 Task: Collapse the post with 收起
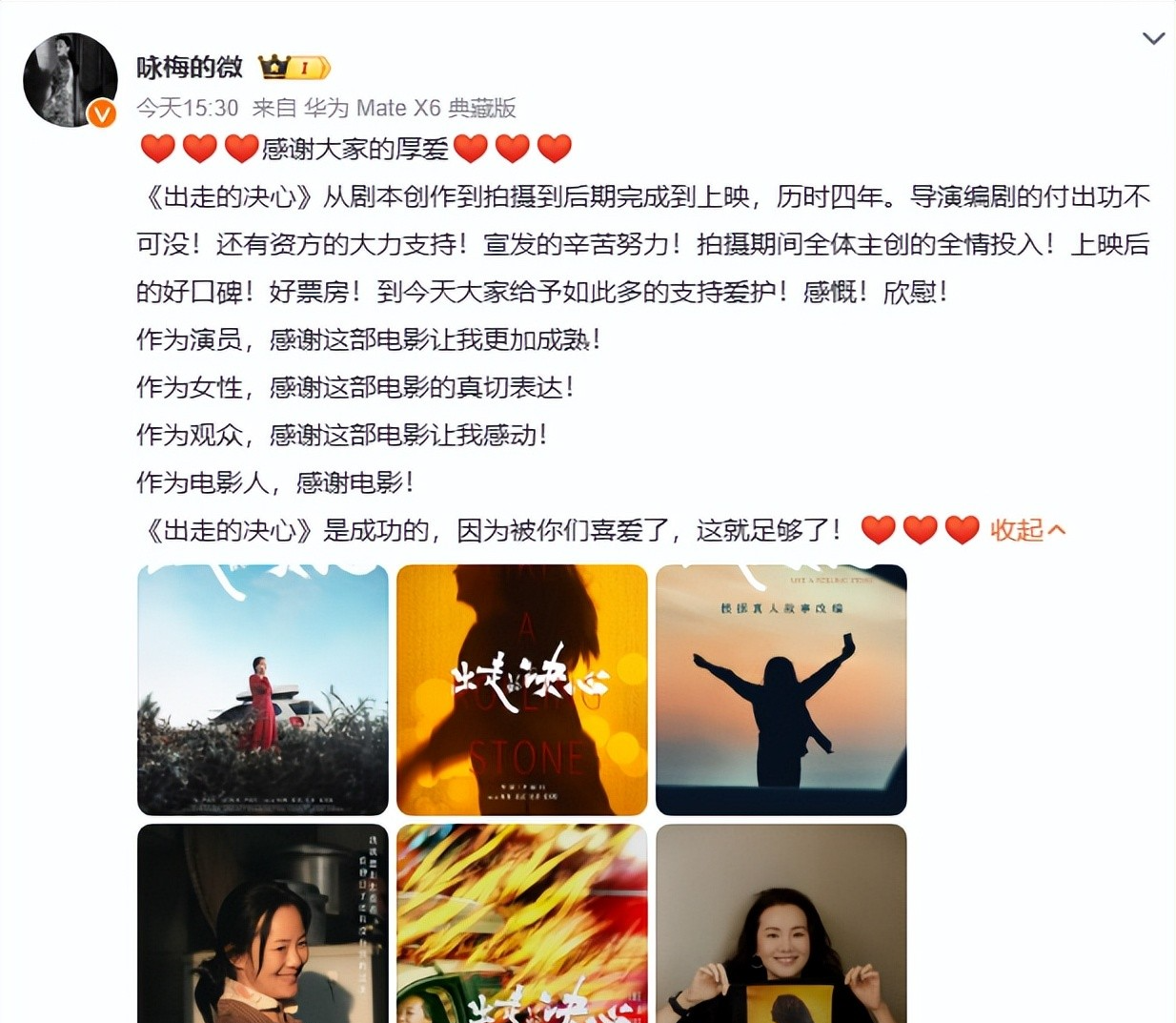pos(1017,530)
